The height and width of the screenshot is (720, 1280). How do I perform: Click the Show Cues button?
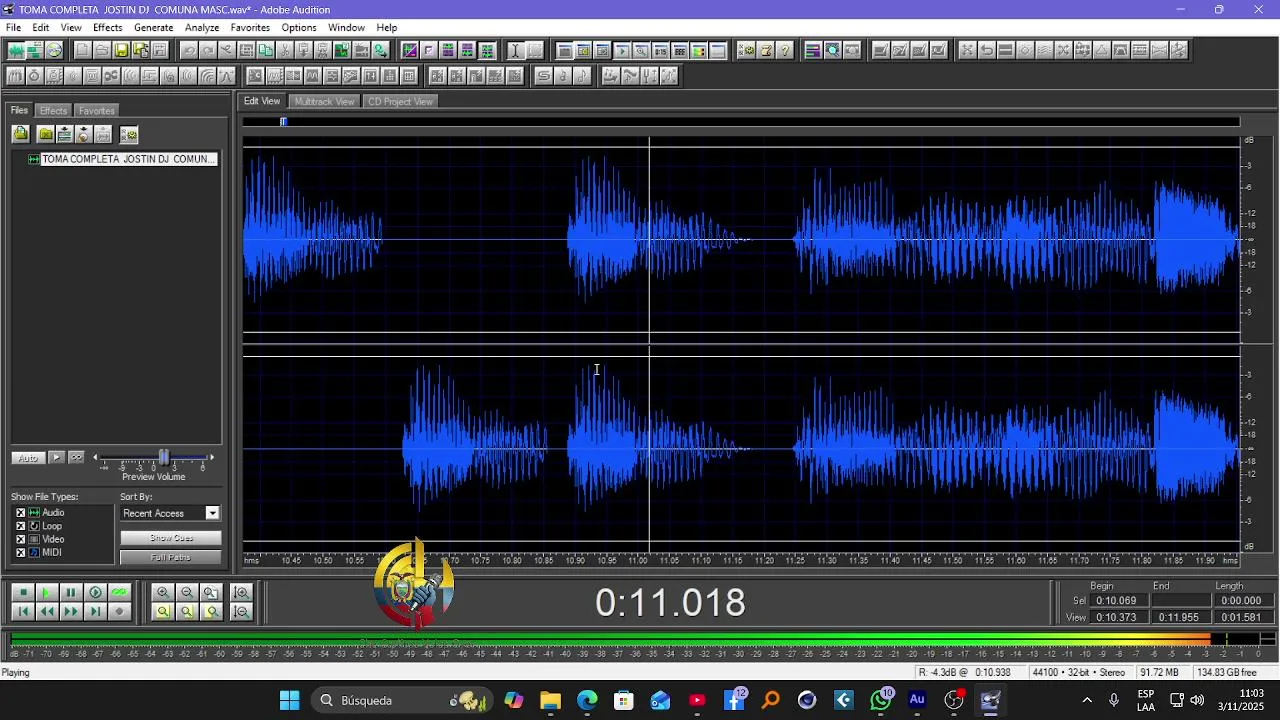(170, 538)
